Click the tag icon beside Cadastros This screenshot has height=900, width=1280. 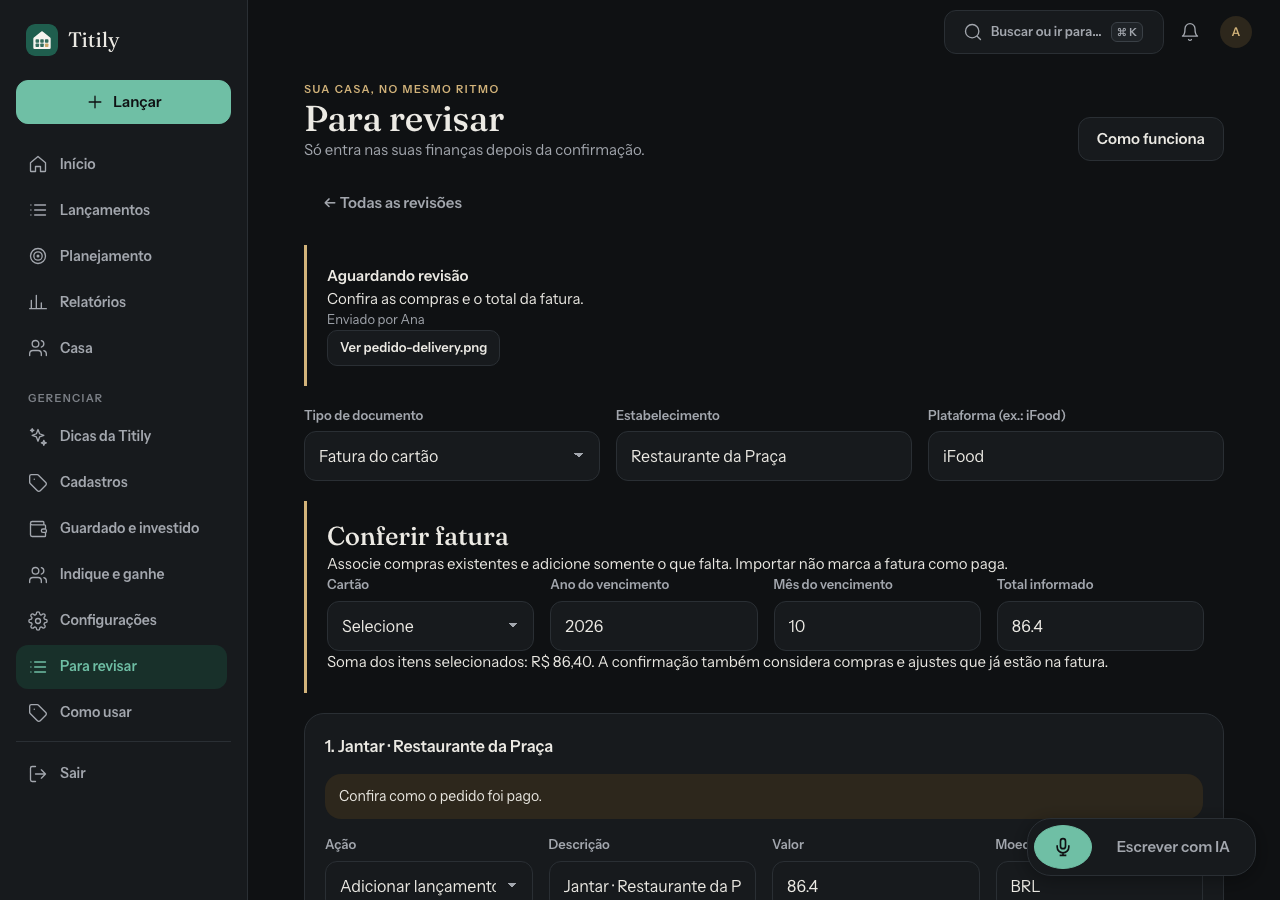click(38, 482)
